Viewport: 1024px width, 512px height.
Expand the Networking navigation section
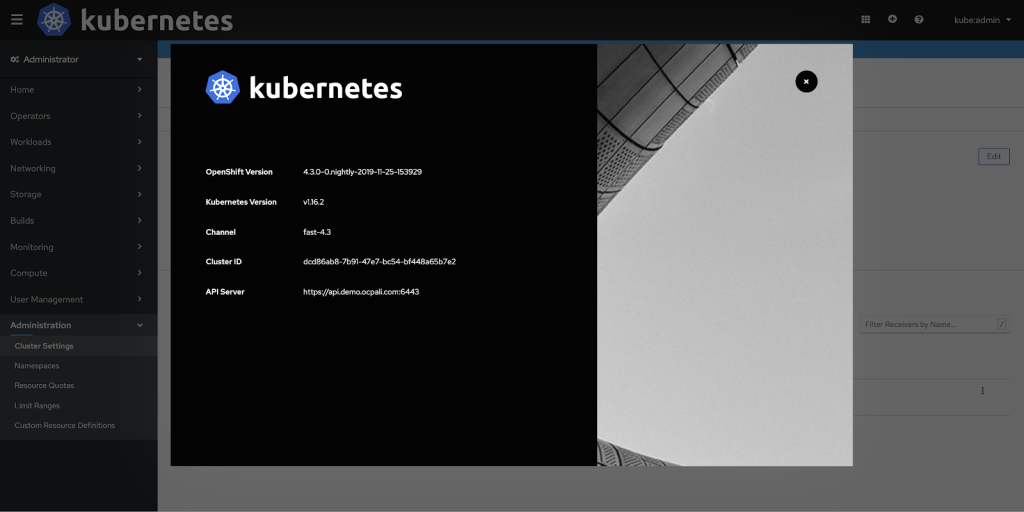pos(78,168)
